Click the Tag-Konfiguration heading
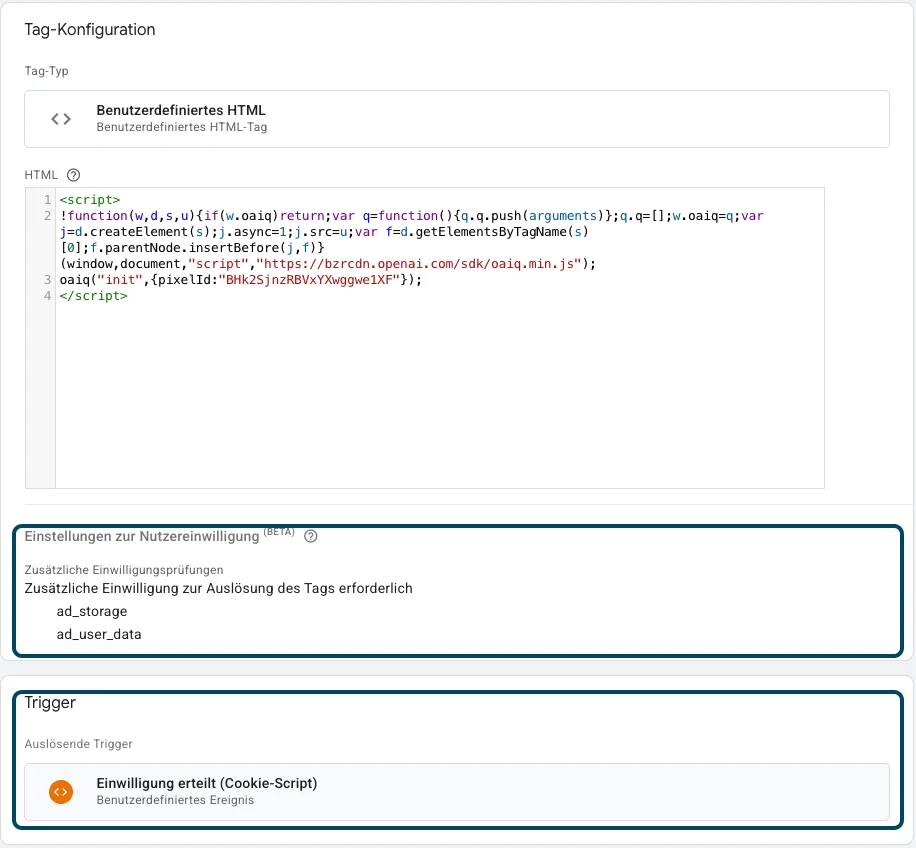The width and height of the screenshot is (916, 848). 90,30
